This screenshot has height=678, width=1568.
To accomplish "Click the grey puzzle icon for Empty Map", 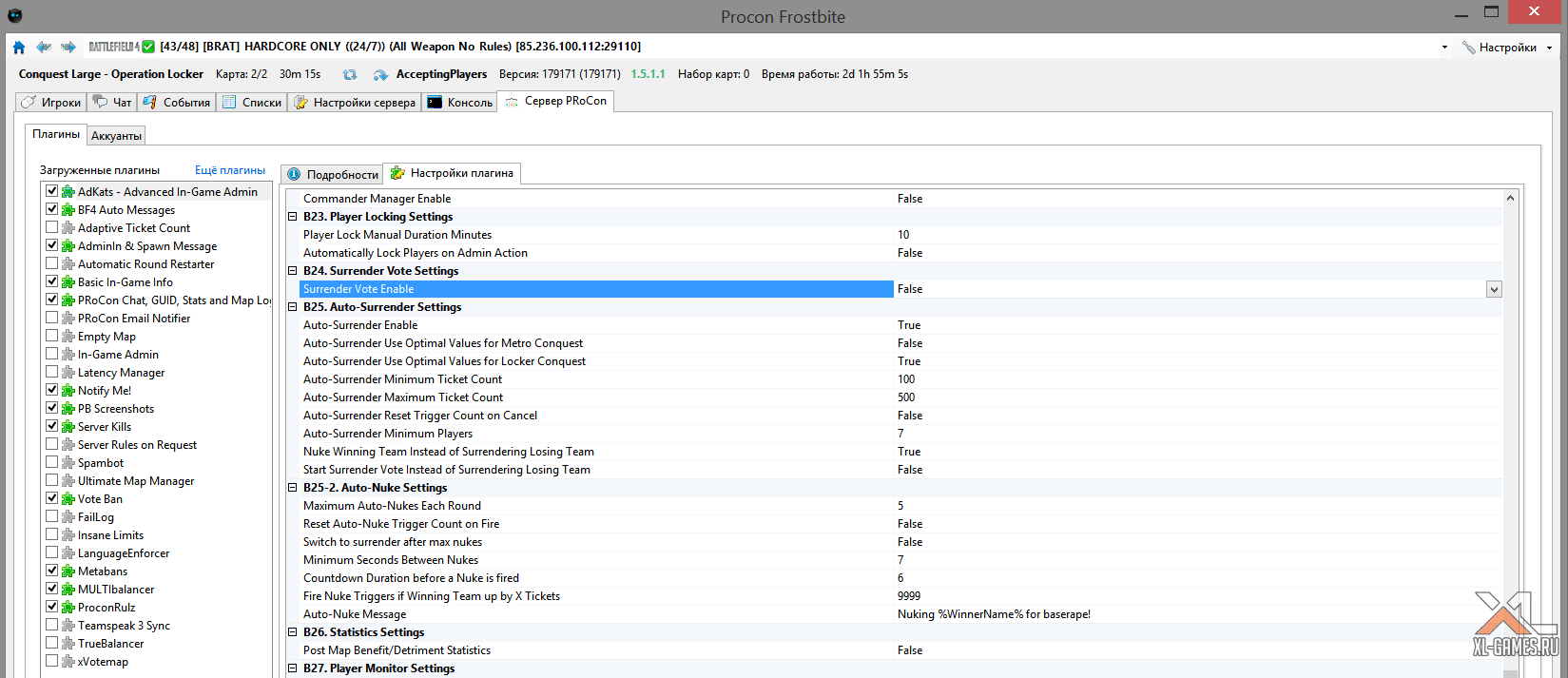I will click(x=68, y=337).
